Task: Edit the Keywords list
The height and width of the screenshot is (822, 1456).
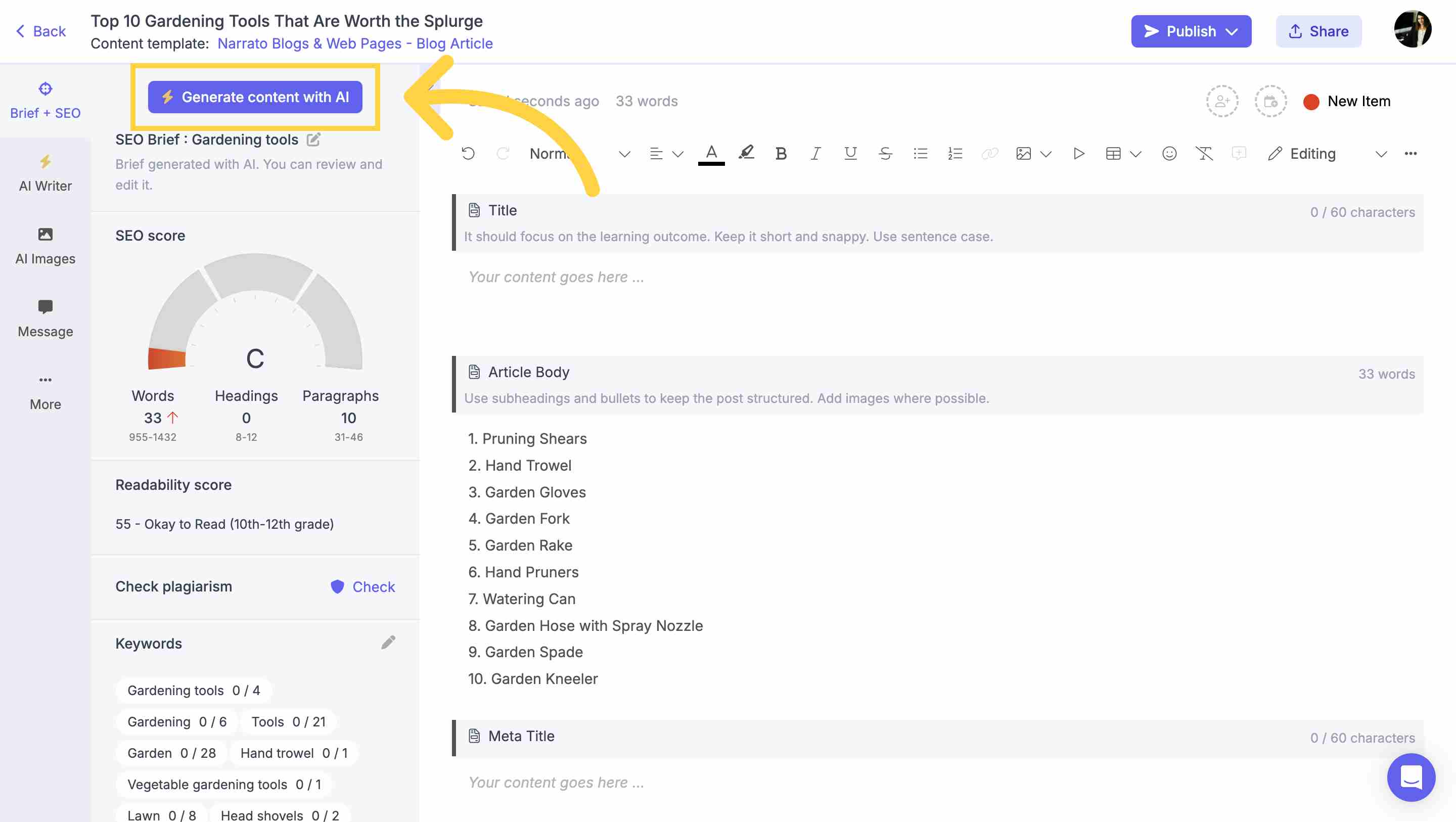Action: (388, 643)
